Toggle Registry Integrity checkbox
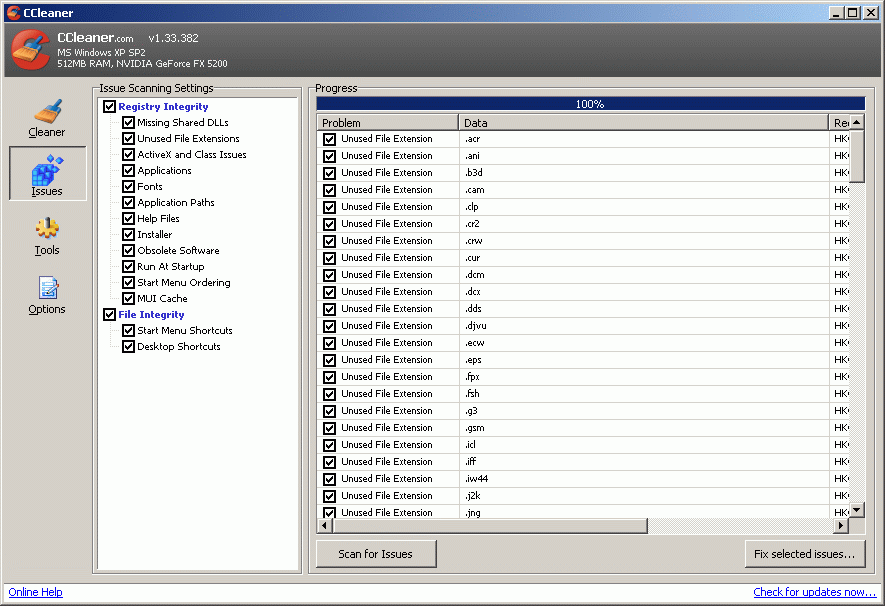Screen dimensions: 885x606 109,107
